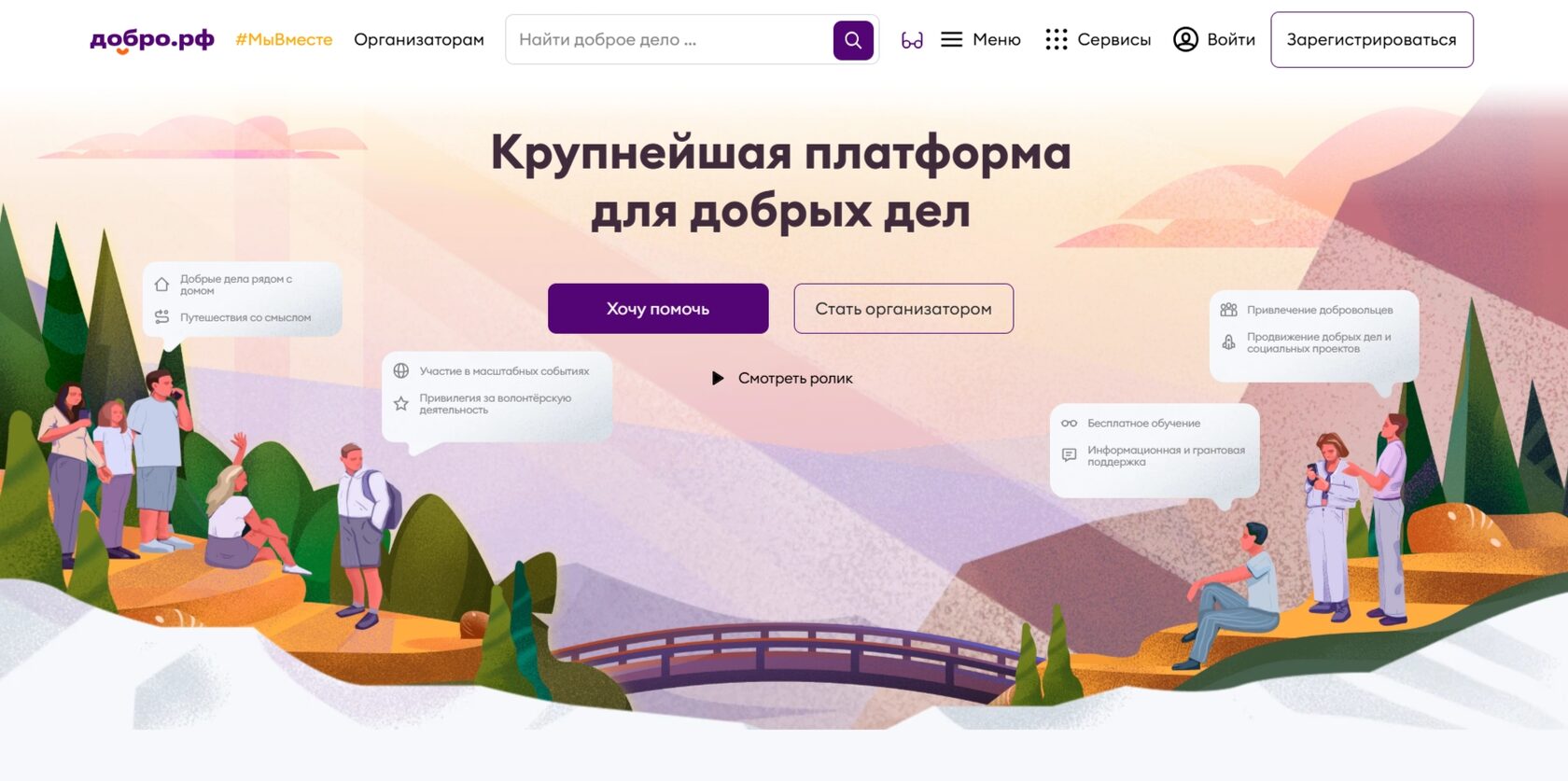Click the play triangle icon before Смотреть ролик

click(x=718, y=378)
